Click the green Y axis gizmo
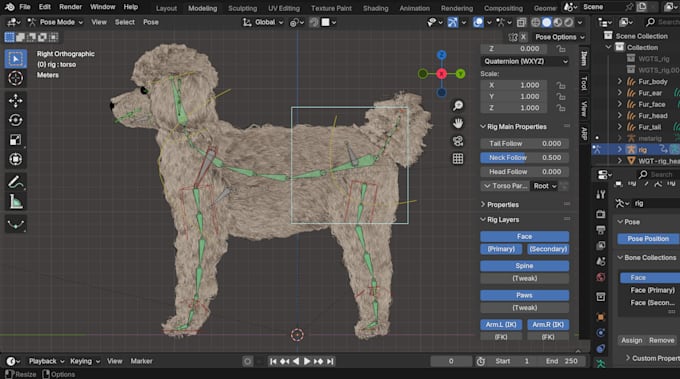Screen dimensions: 680x379 point(461,74)
